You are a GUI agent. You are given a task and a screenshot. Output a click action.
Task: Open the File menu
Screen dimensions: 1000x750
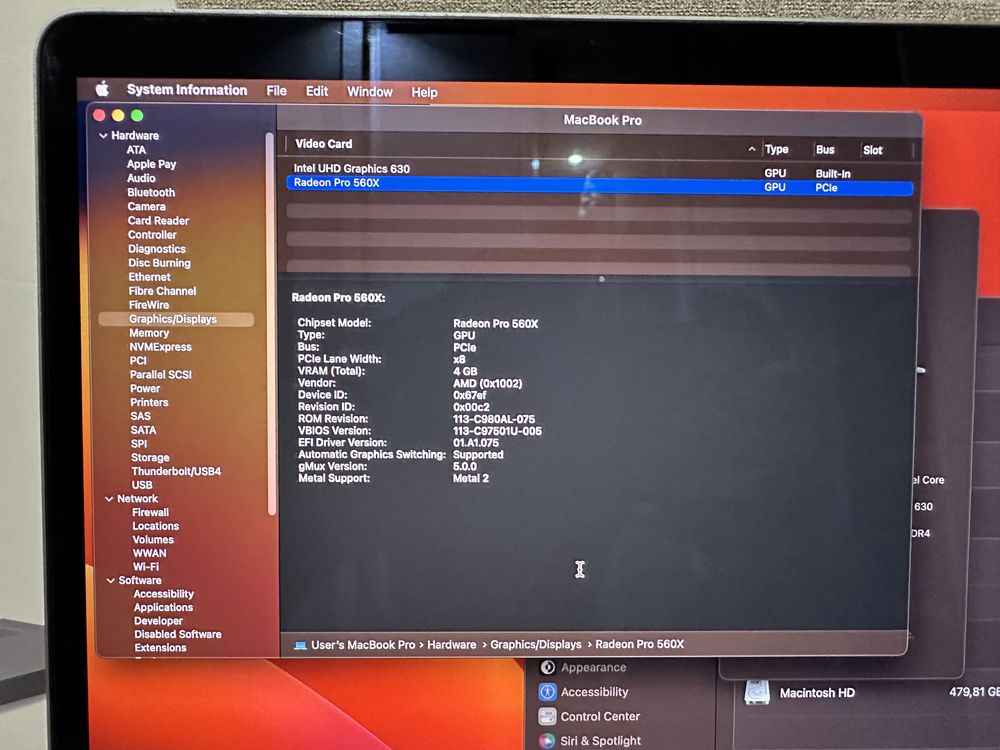point(276,91)
